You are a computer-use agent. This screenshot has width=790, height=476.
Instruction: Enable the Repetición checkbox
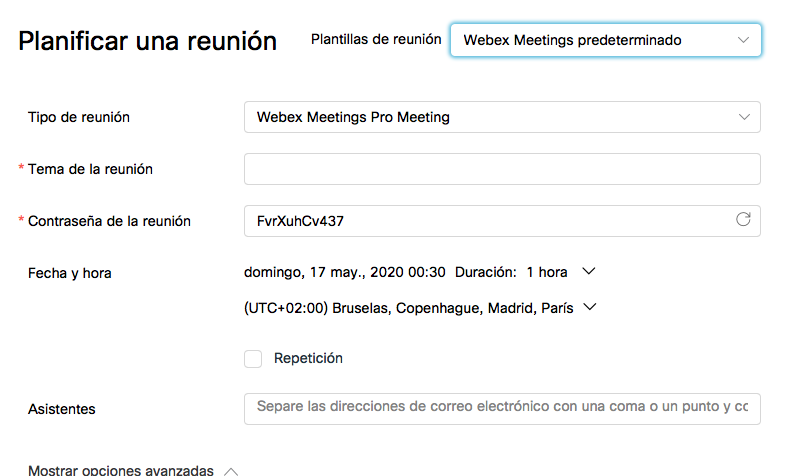(x=253, y=358)
